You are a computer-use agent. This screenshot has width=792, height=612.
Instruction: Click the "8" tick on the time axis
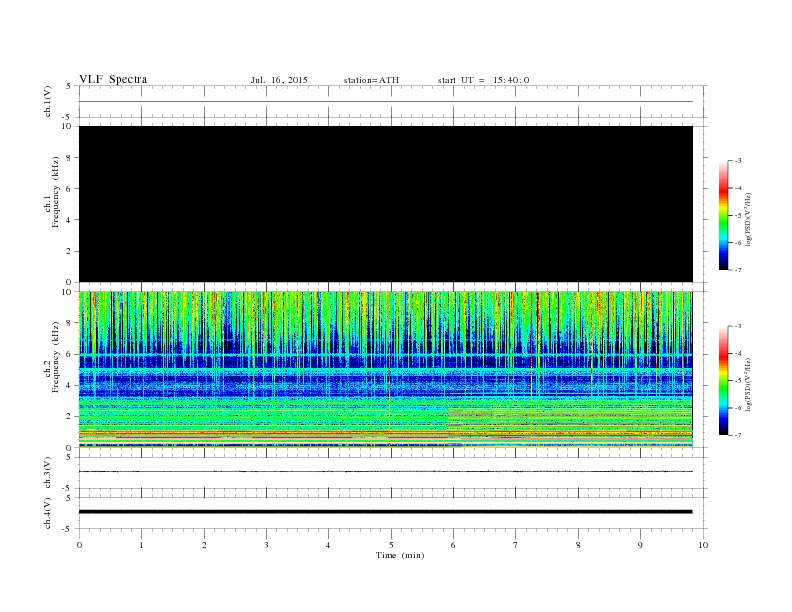pos(578,545)
